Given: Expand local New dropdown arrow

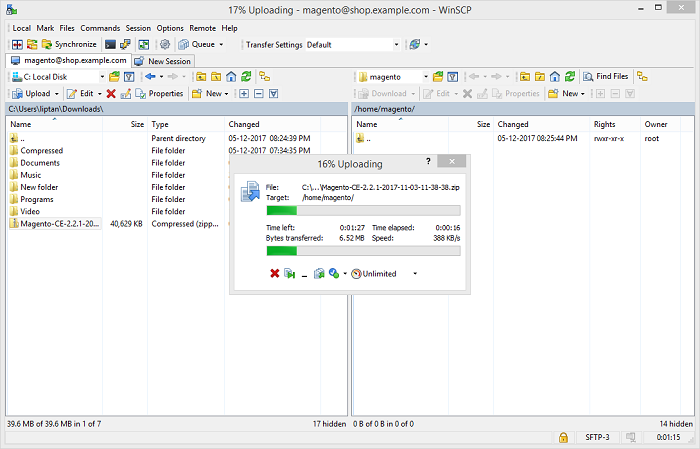Looking at the screenshot, I should coord(226,94).
